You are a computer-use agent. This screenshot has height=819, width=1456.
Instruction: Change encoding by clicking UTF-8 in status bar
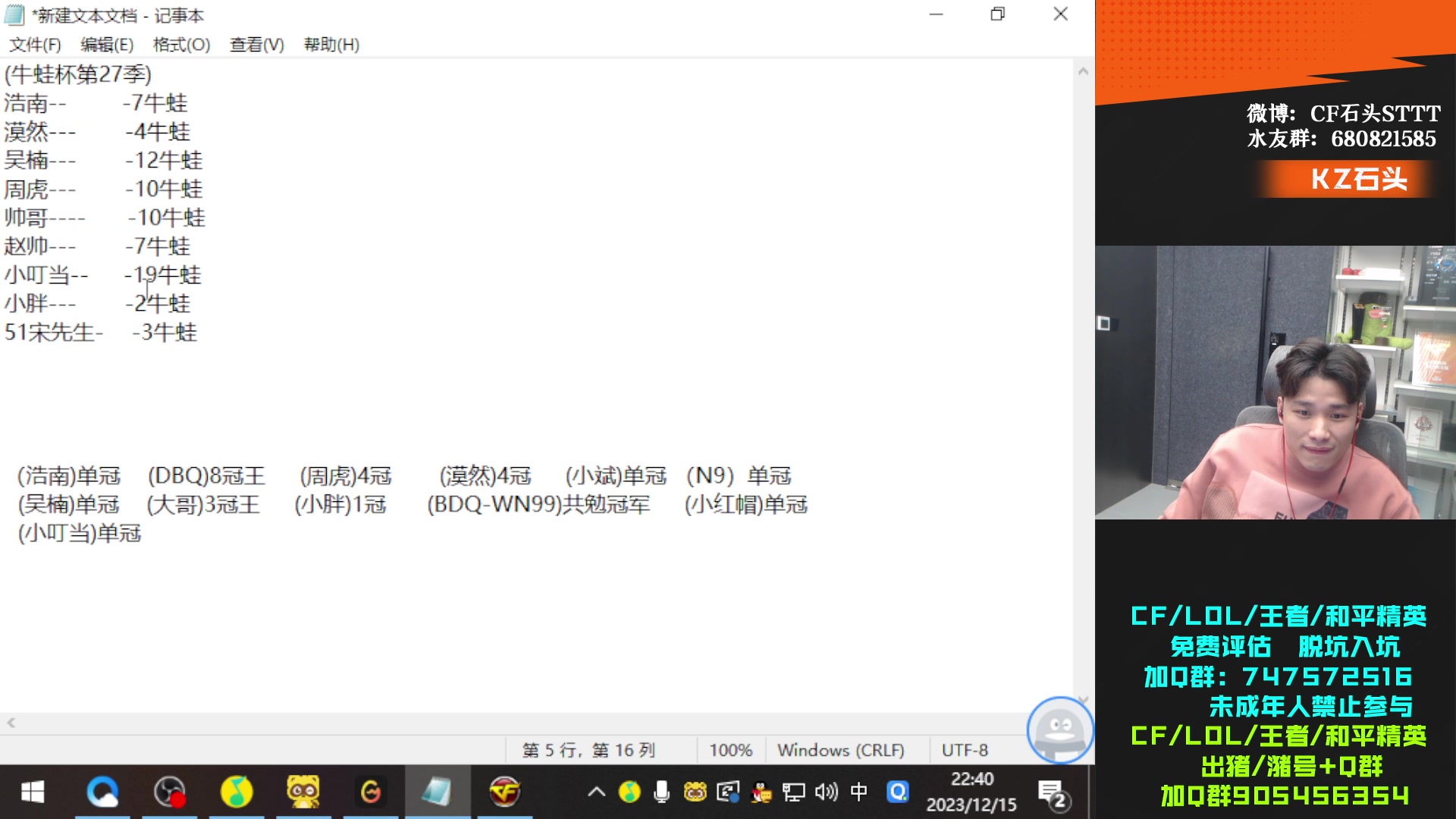point(965,749)
